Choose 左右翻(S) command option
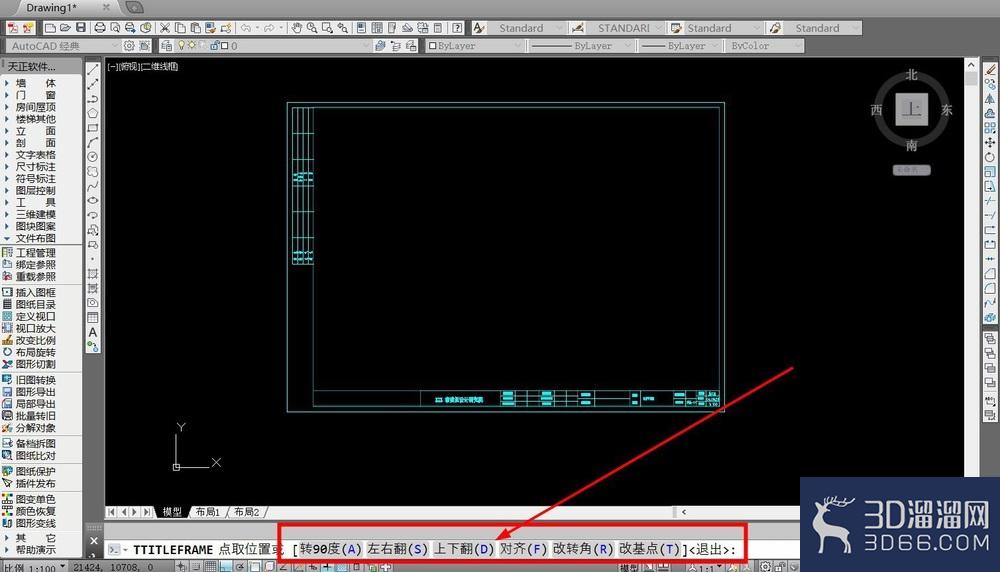 coord(397,549)
